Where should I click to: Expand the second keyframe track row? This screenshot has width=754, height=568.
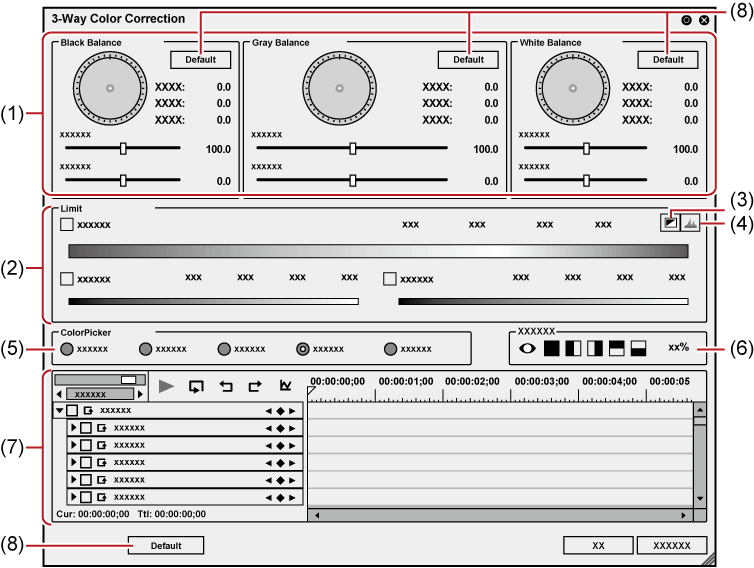[x=72, y=428]
